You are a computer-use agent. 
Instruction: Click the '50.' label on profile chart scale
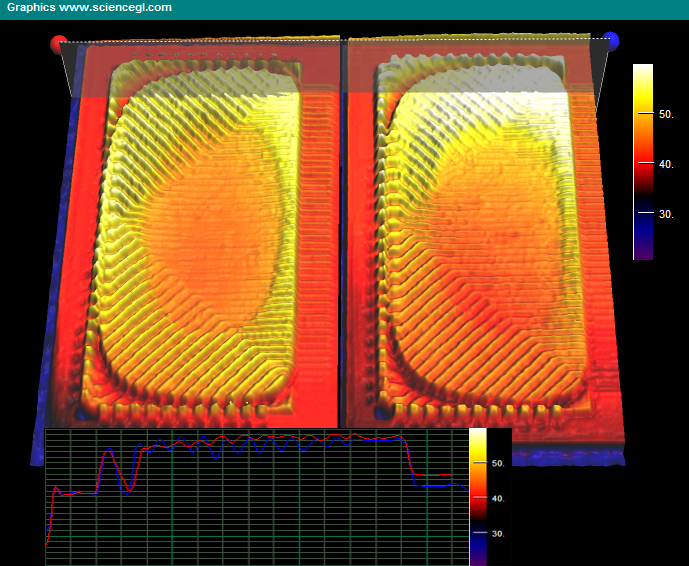498,464
